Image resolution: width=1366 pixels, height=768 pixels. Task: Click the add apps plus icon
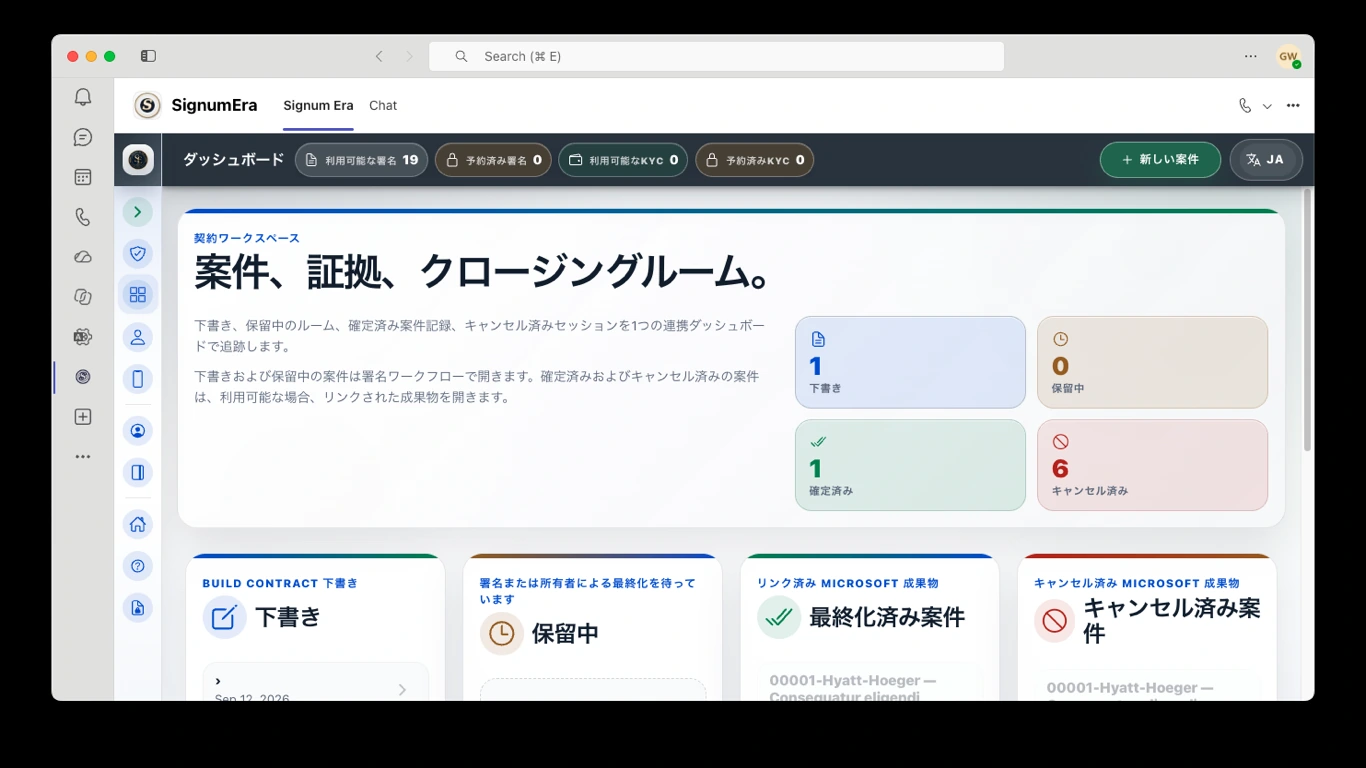83,417
